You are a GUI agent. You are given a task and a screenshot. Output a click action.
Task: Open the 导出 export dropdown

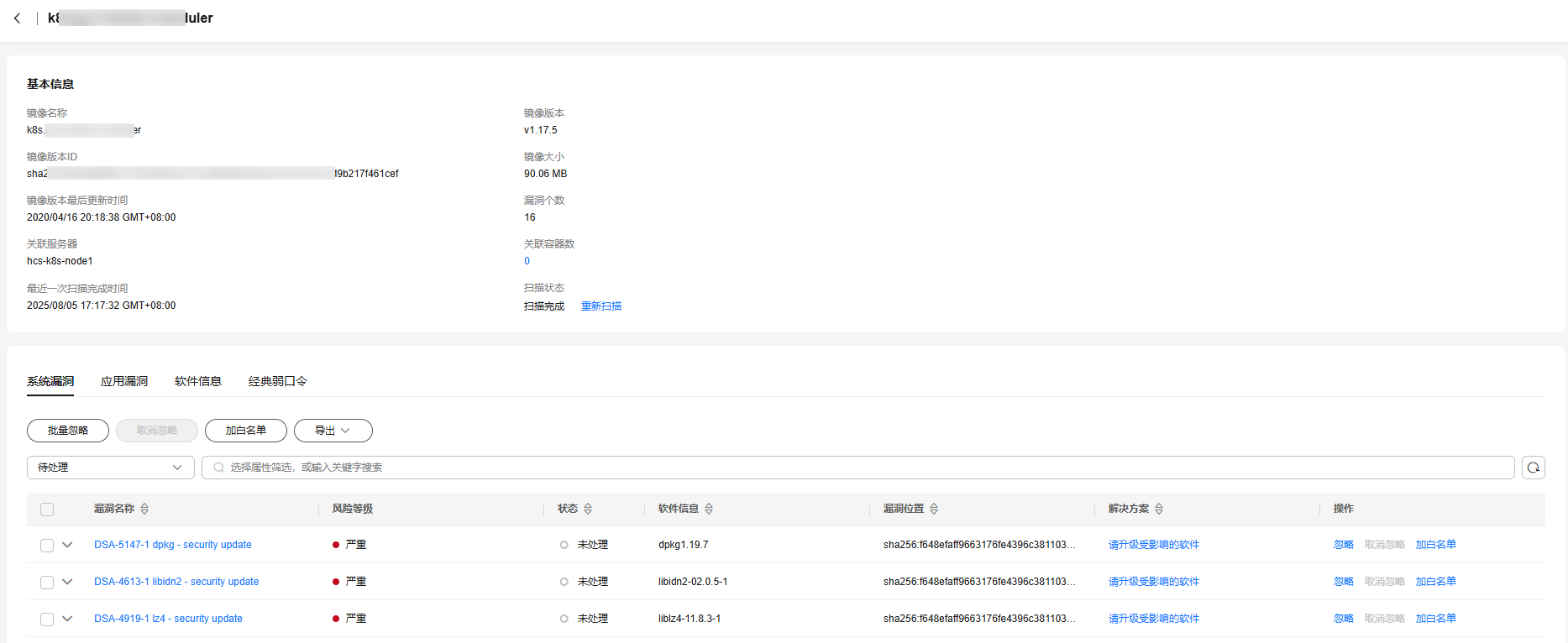pyautogui.click(x=333, y=431)
